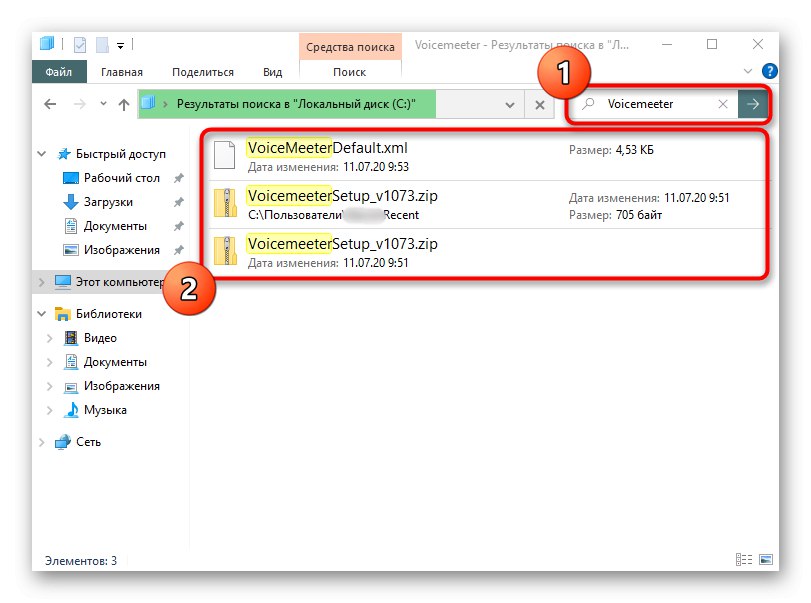Run the search with the arrow button
Image resolution: width=811 pixels, height=603 pixels.
point(753,104)
